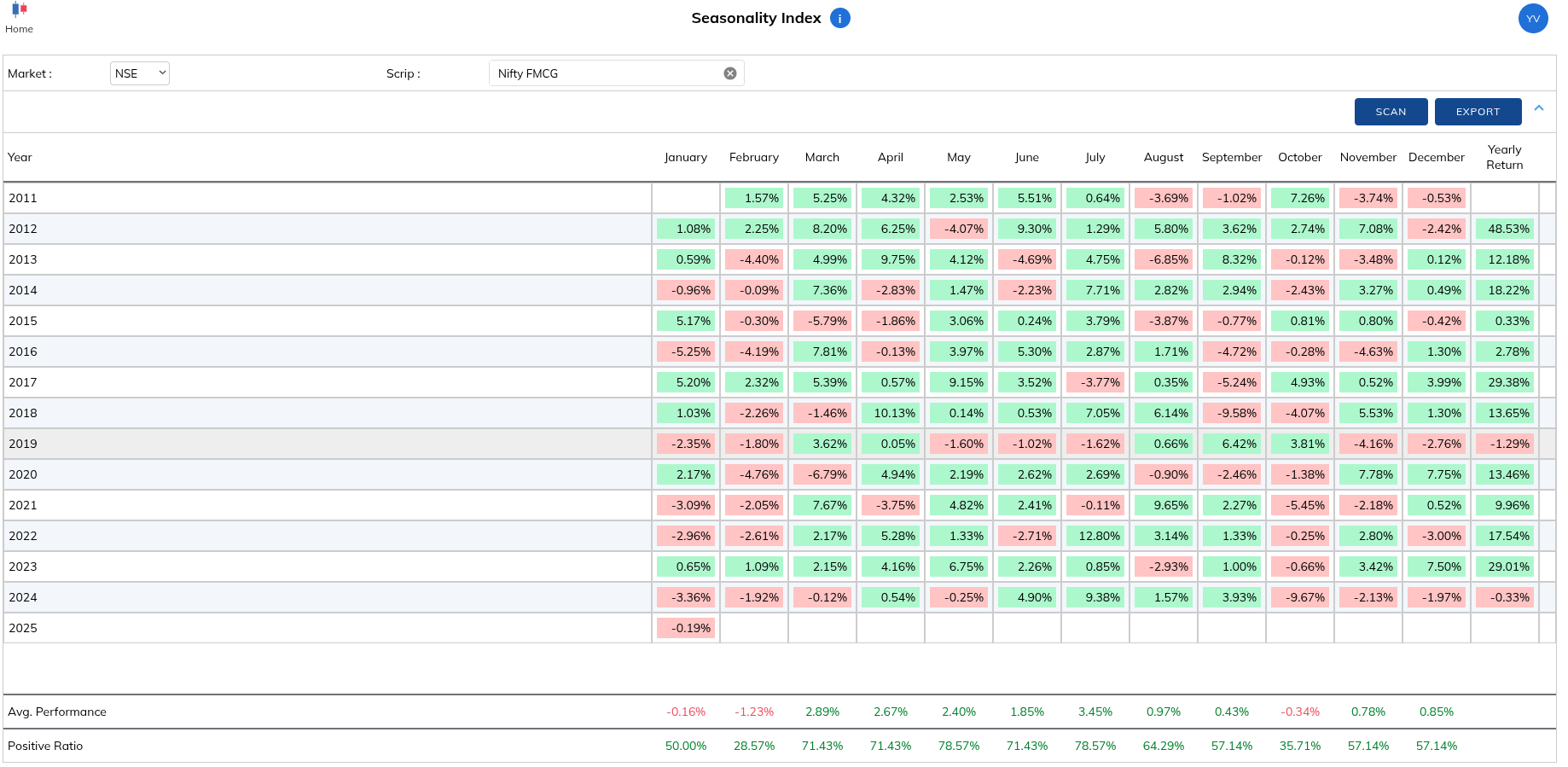The image size is (1568, 767).
Task: Click the -1.23% February average performance
Action: tap(754, 712)
